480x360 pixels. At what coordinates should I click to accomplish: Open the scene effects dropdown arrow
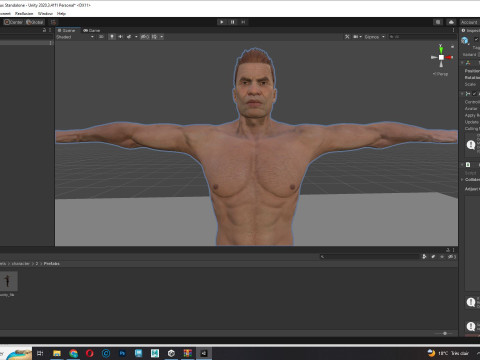136,37
